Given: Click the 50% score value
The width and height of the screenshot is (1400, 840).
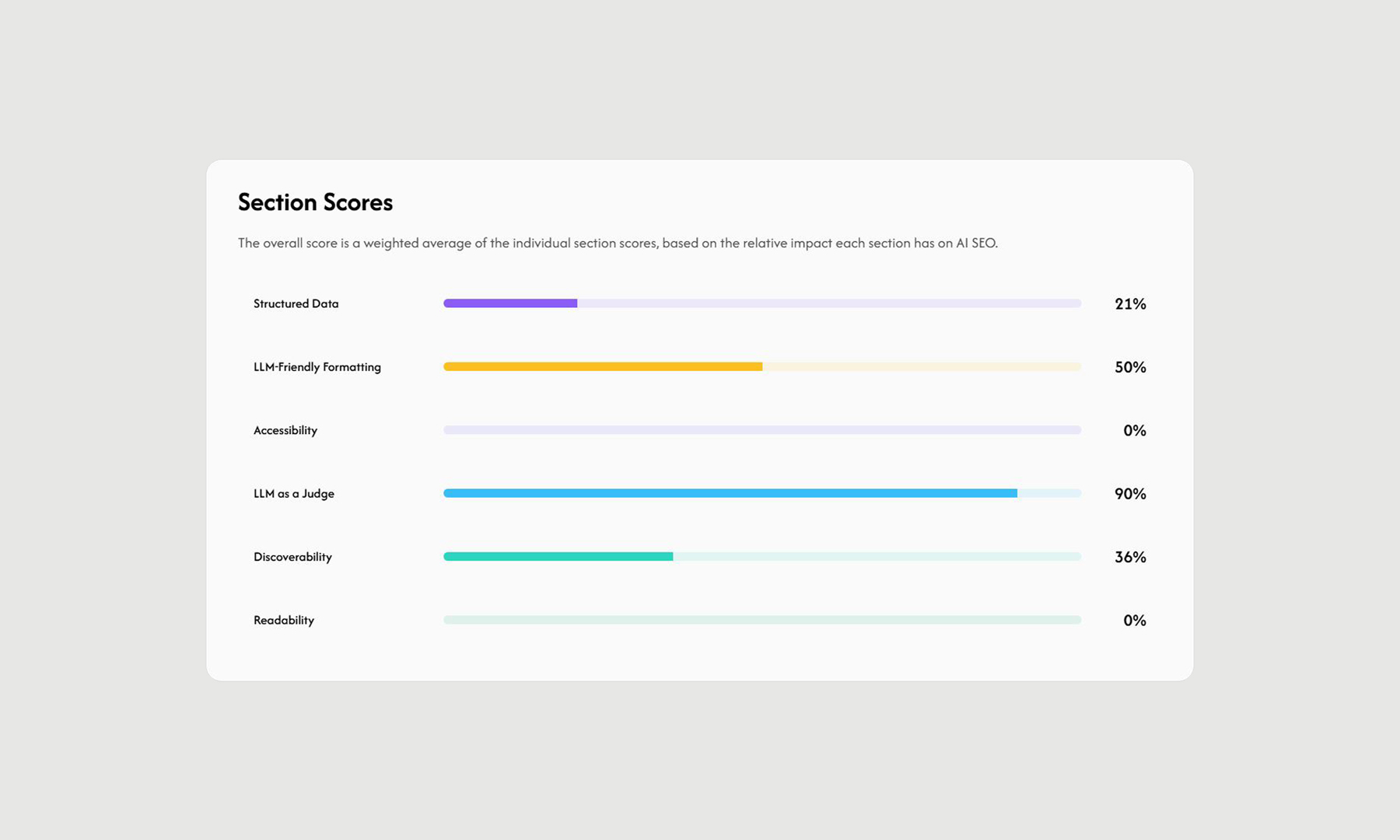Looking at the screenshot, I should click(1130, 367).
